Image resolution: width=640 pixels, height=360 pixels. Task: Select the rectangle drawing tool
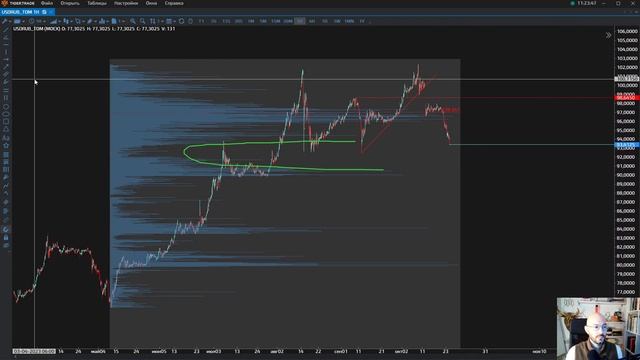(x=6, y=122)
